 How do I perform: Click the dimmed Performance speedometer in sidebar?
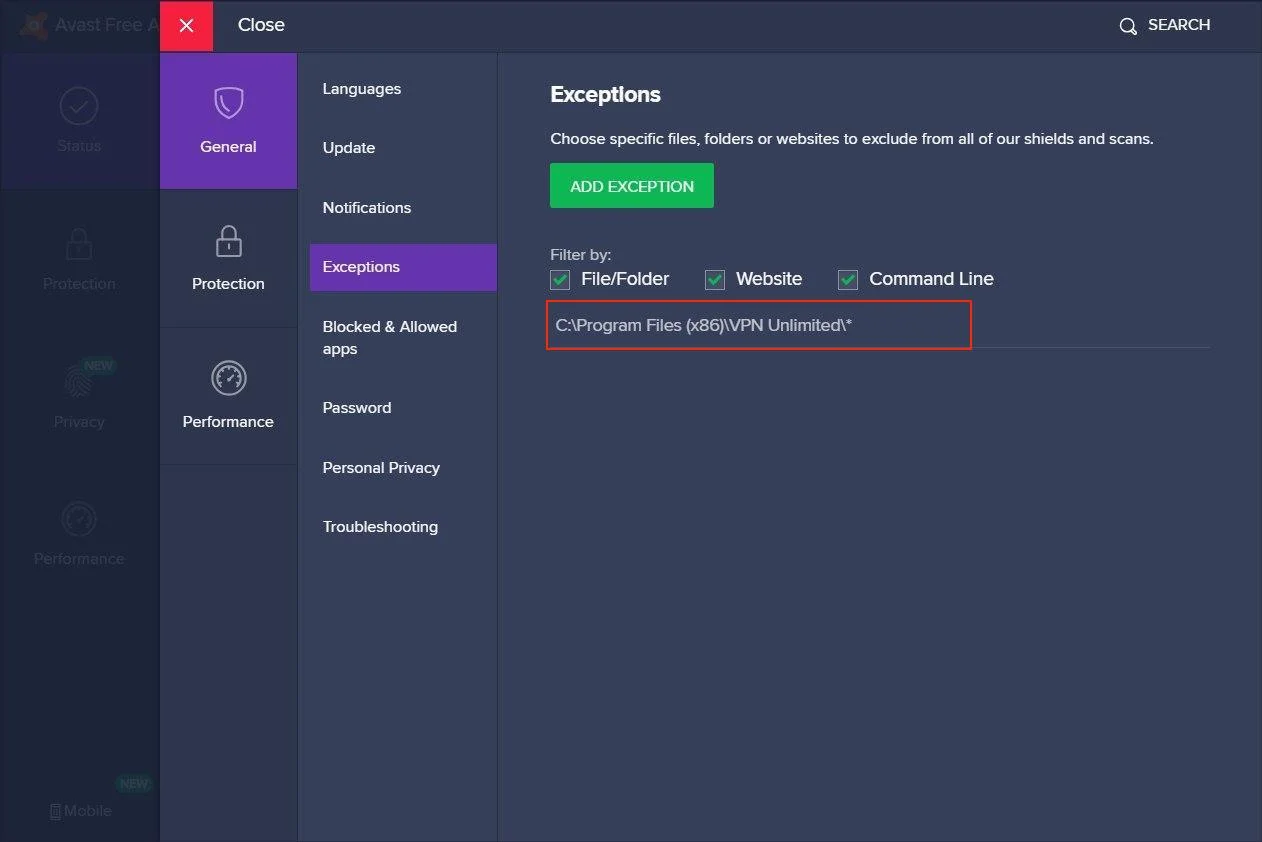click(79, 519)
